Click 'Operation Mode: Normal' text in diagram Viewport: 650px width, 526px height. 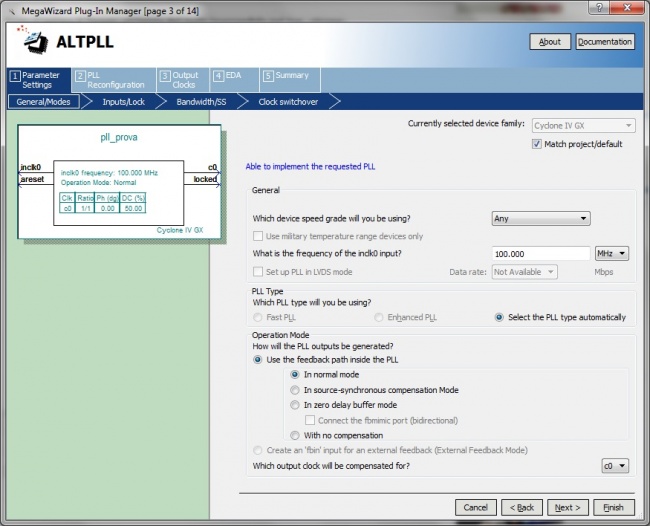99,182
